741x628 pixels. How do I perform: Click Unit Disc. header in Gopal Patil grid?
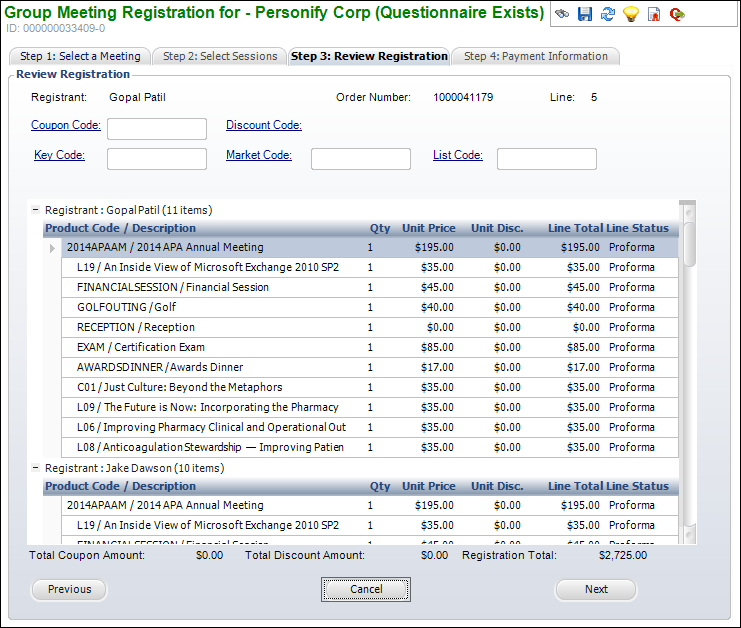tap(497, 228)
